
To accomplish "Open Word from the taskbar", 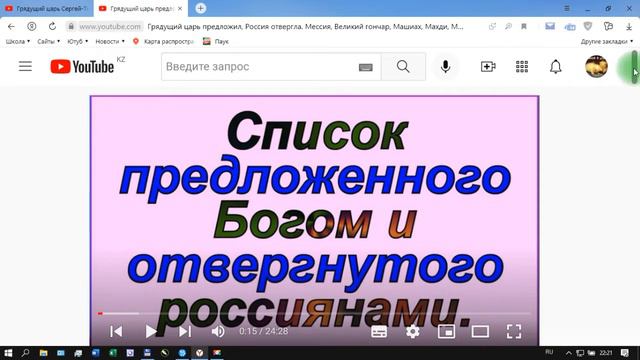I will tap(96, 353).
